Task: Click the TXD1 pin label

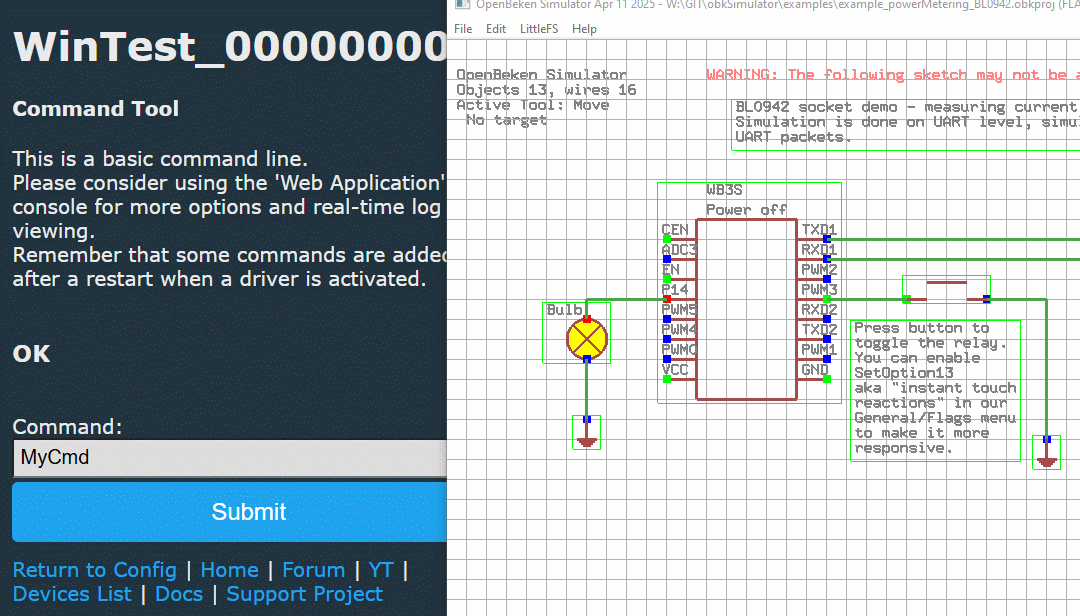Action: [x=819, y=229]
